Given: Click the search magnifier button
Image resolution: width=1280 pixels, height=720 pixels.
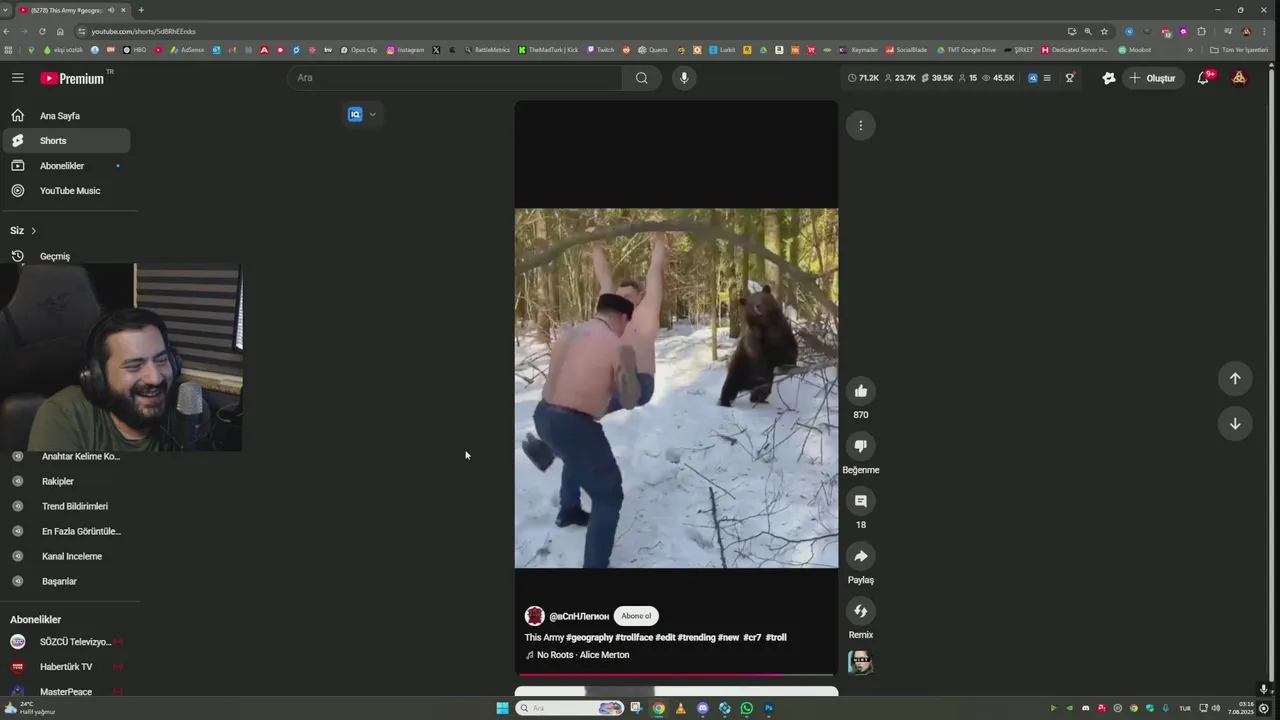Looking at the screenshot, I should (x=641, y=78).
